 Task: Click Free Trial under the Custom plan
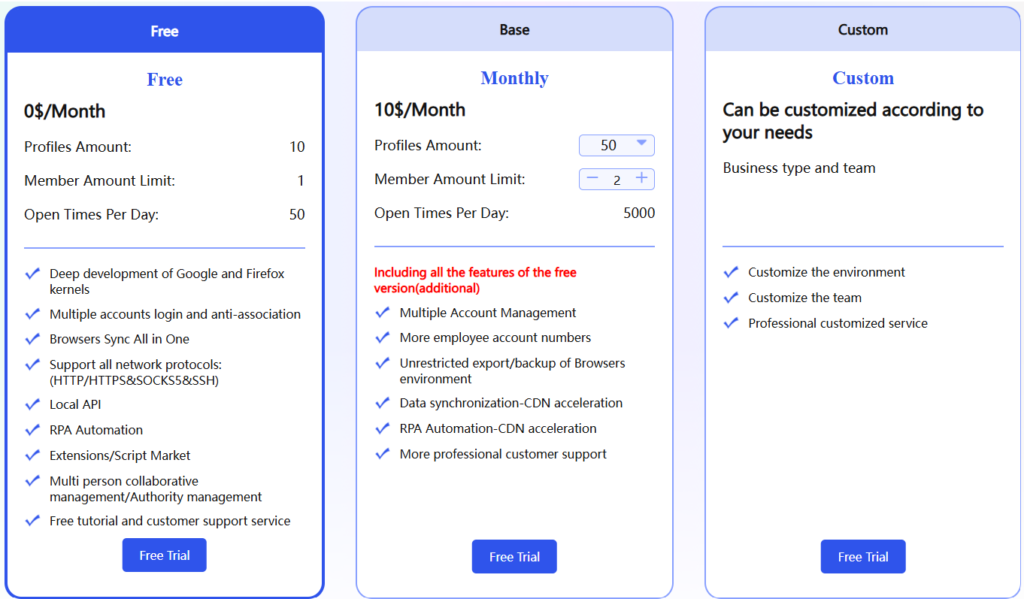pyautogui.click(x=862, y=556)
